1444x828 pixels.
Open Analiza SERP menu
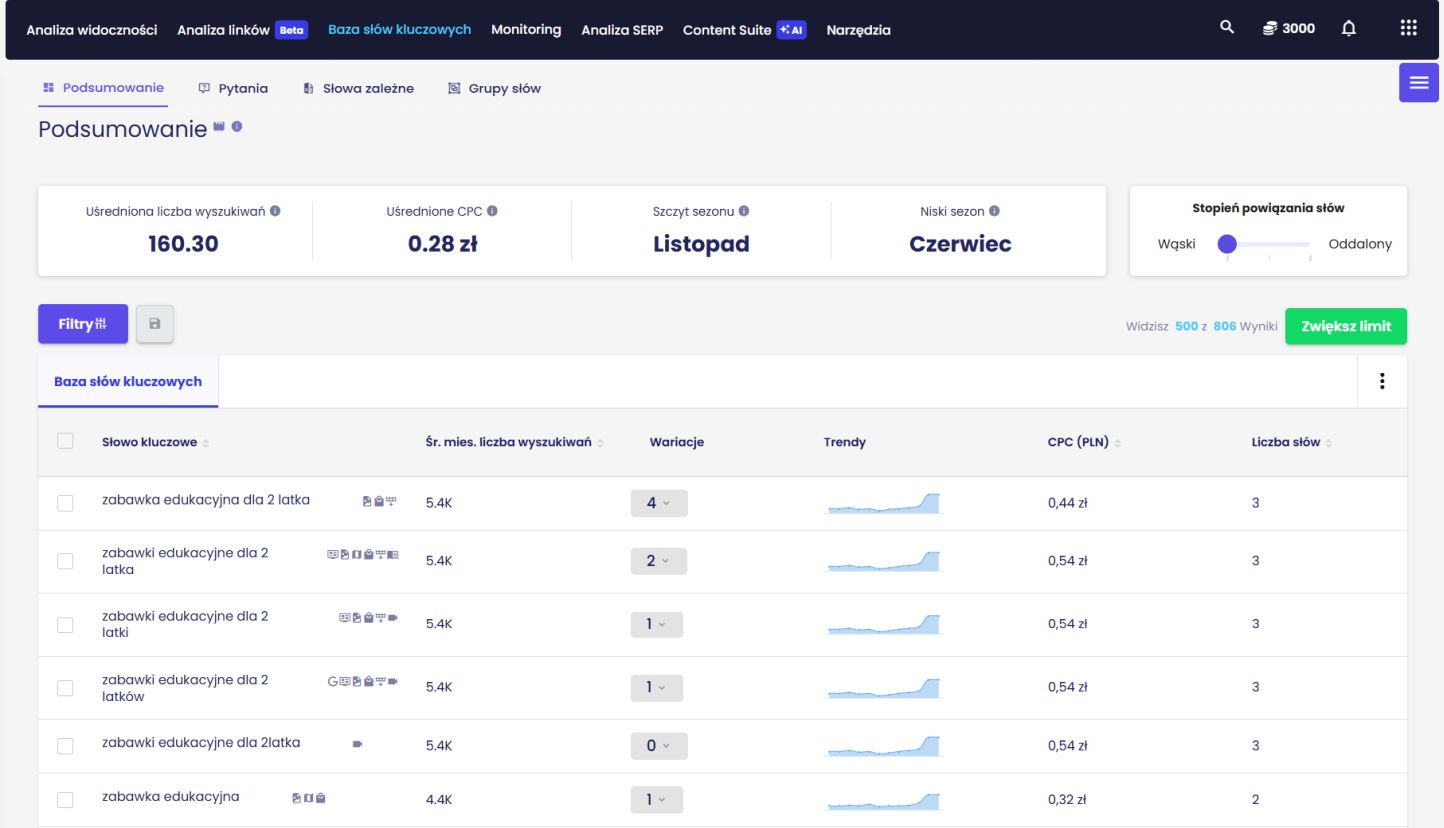point(622,30)
